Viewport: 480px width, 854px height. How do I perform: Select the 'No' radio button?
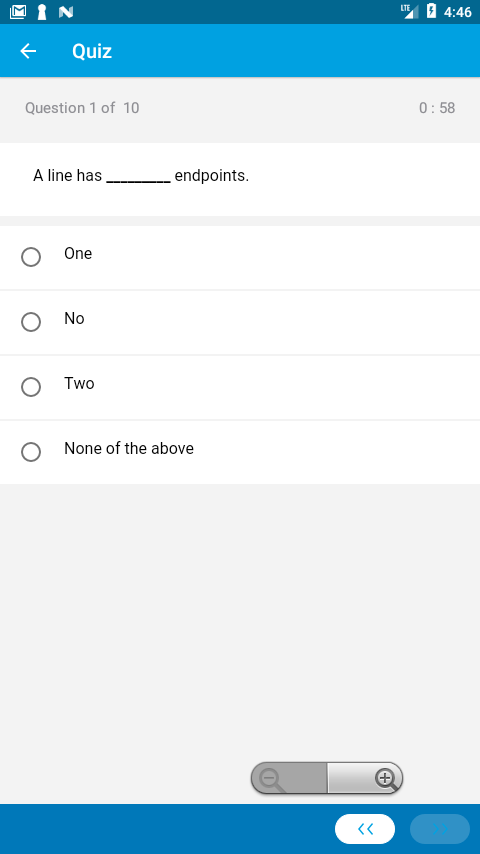pyautogui.click(x=31, y=322)
